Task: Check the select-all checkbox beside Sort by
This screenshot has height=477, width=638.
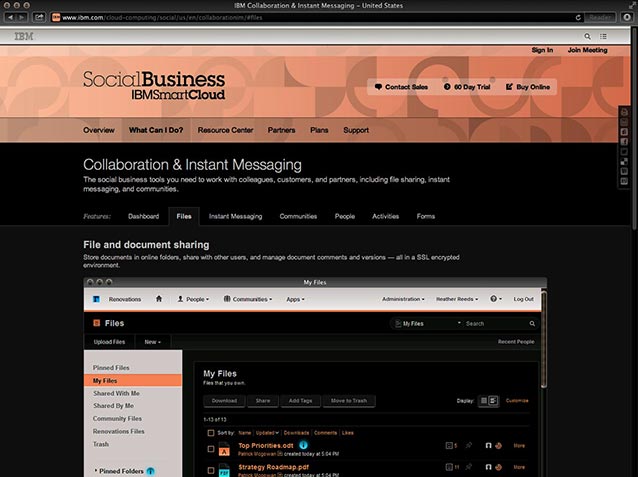Action: point(210,433)
